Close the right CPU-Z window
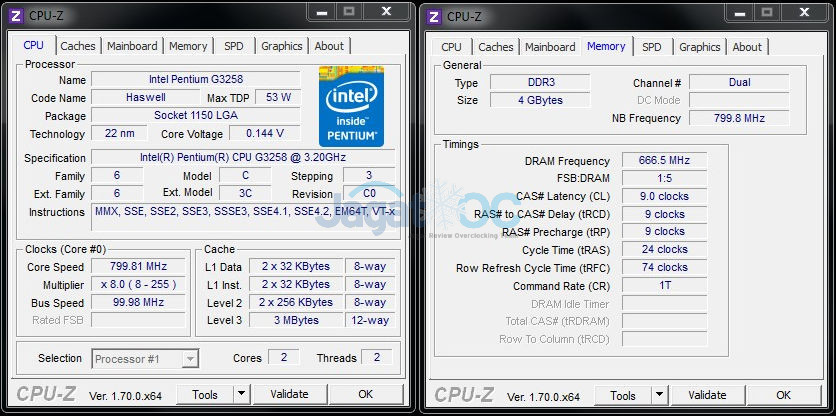 [805, 12]
